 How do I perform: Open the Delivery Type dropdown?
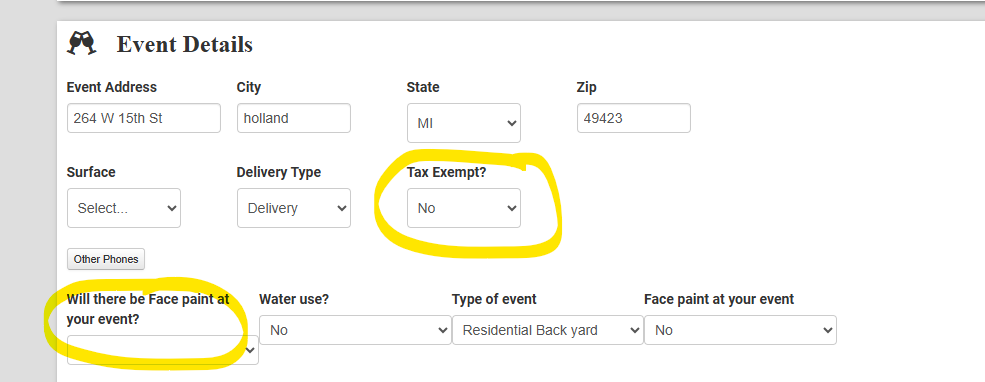pyautogui.click(x=293, y=208)
